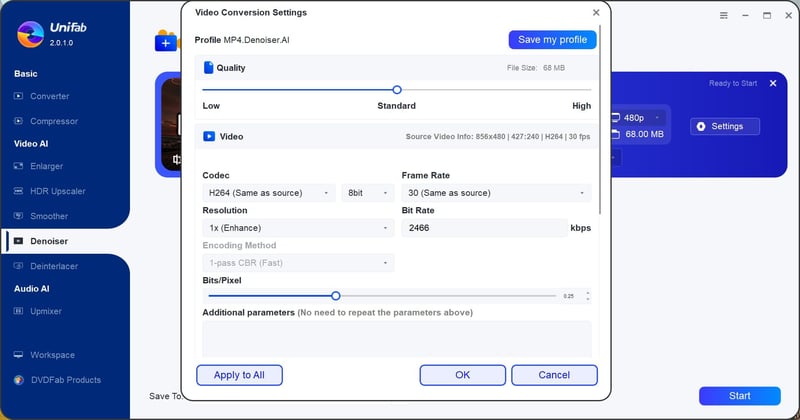
Task: Click the Bit Rate input field
Action: (484, 228)
